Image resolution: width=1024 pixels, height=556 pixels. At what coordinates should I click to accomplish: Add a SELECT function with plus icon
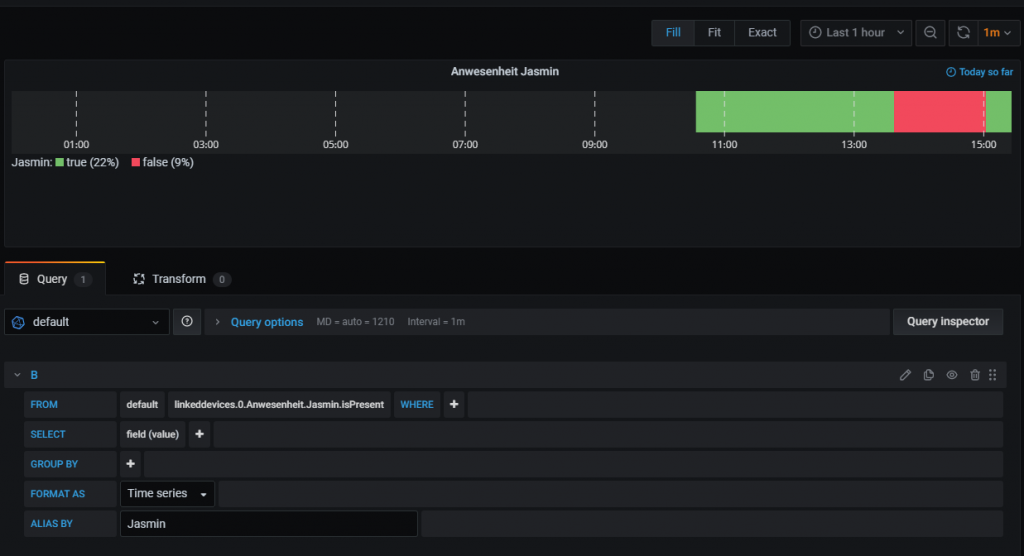pyautogui.click(x=199, y=435)
